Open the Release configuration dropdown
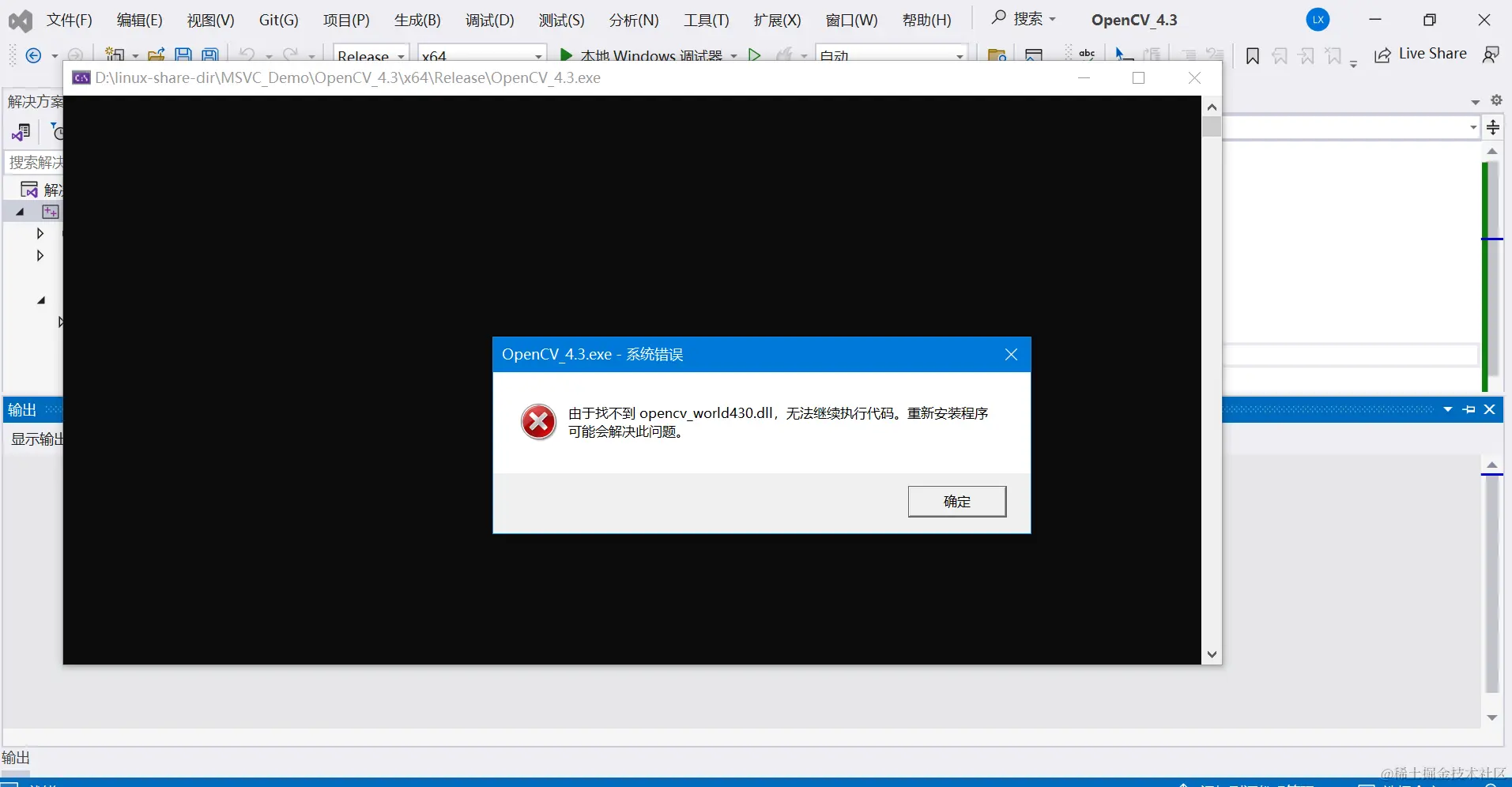This screenshot has width=1512, height=787. (371, 54)
